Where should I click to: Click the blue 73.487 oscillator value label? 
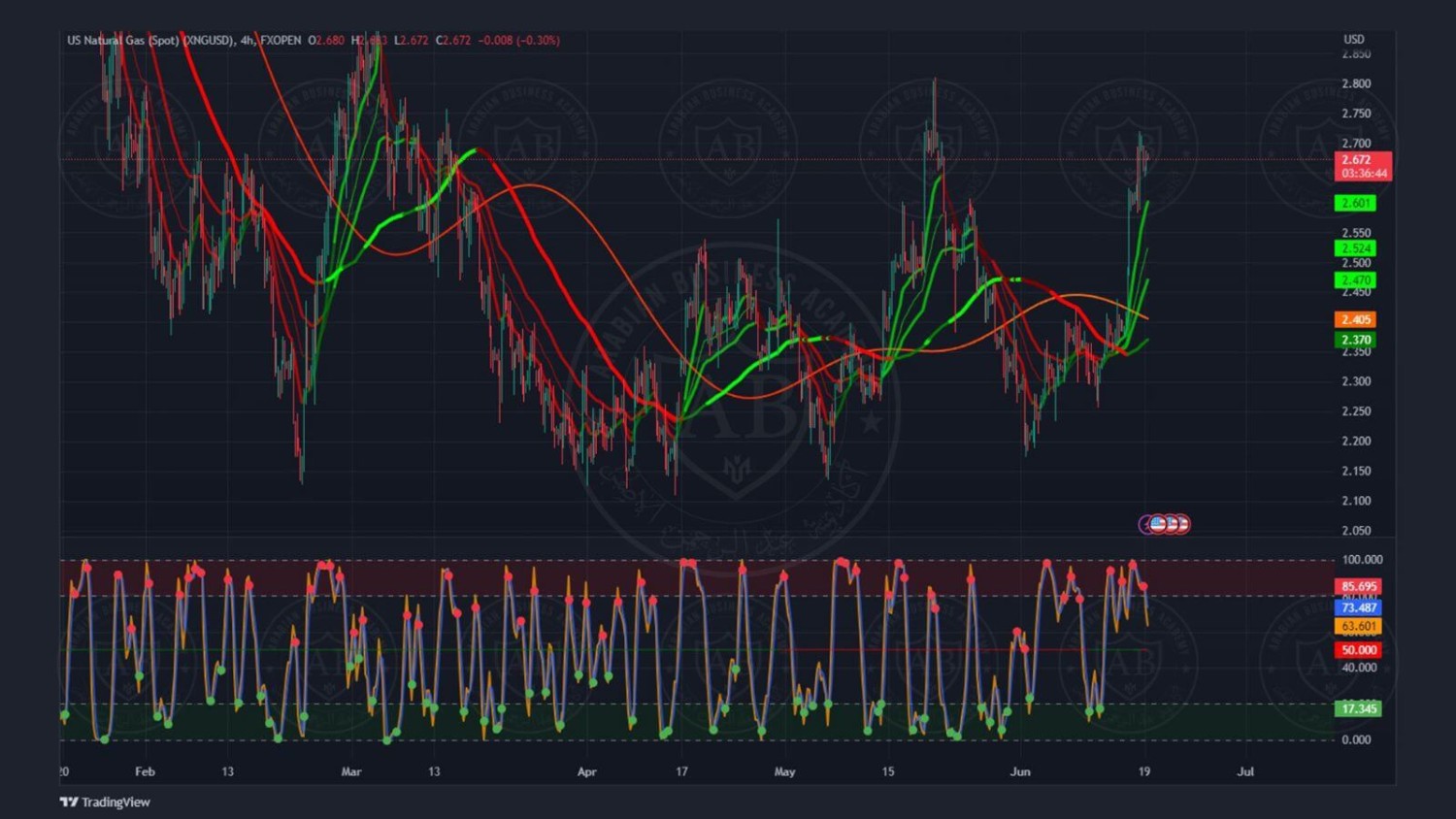tap(1359, 607)
